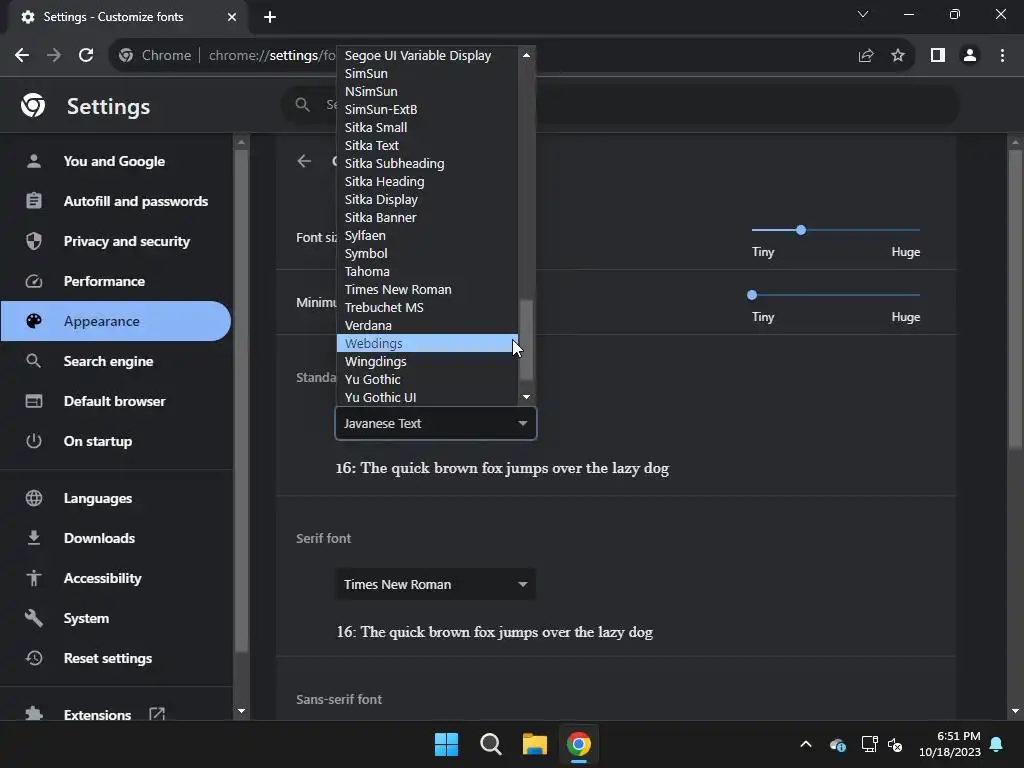Reload the page with the refresh icon

(x=86, y=56)
